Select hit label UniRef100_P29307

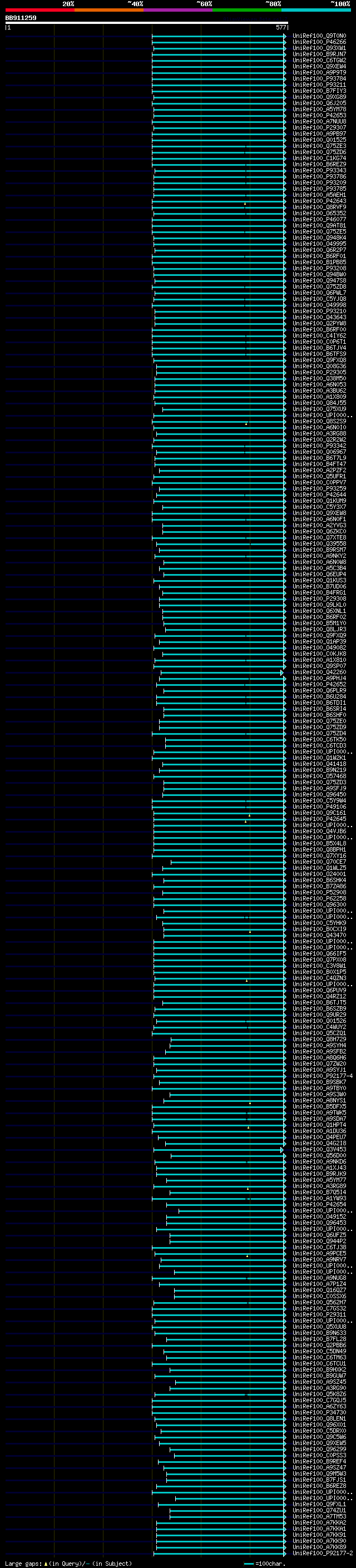(319, 127)
